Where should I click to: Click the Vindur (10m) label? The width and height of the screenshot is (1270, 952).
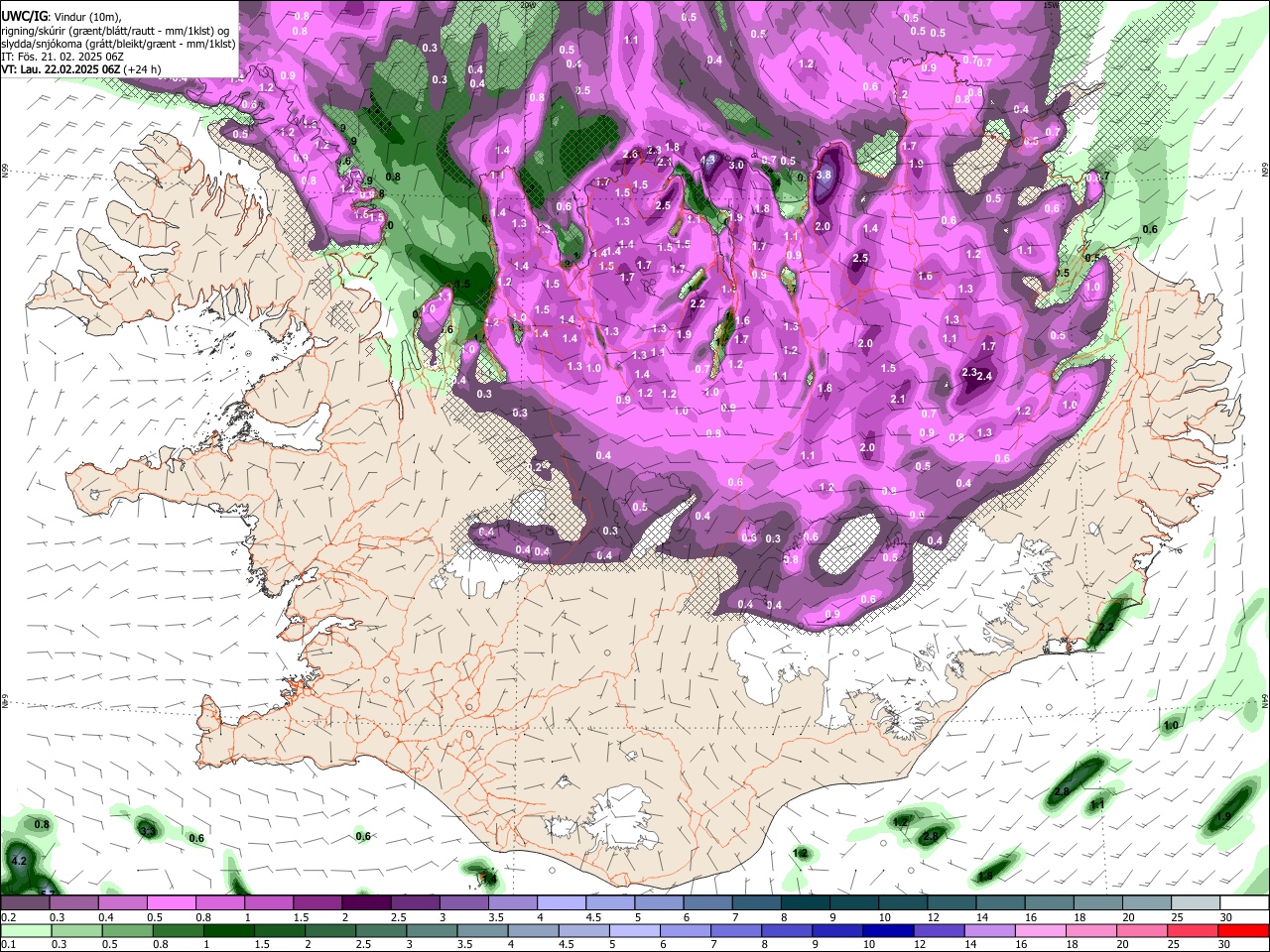86,17
